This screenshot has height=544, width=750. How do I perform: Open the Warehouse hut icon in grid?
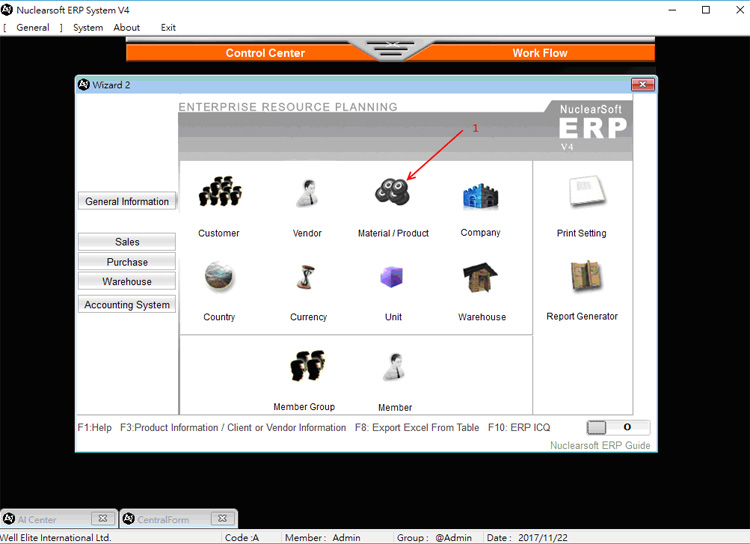(480, 277)
